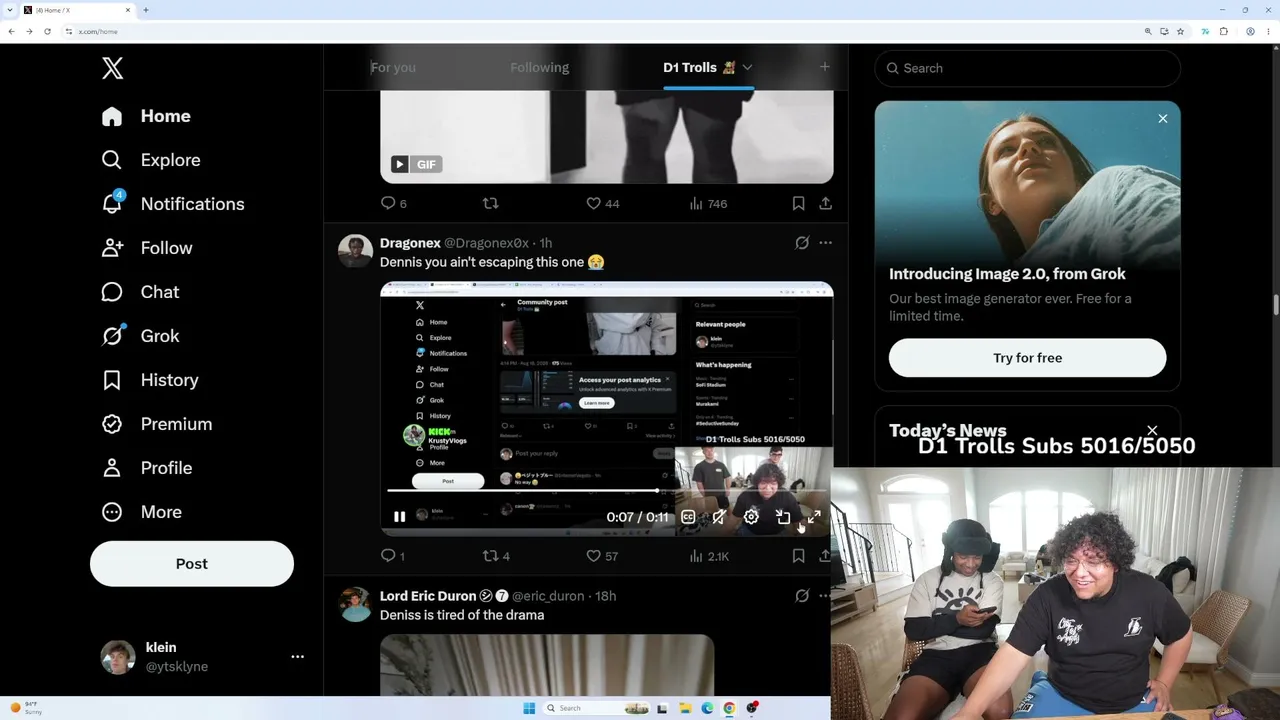Open History in the left sidebar
Image resolution: width=1280 pixels, height=720 pixels.
(x=150, y=380)
